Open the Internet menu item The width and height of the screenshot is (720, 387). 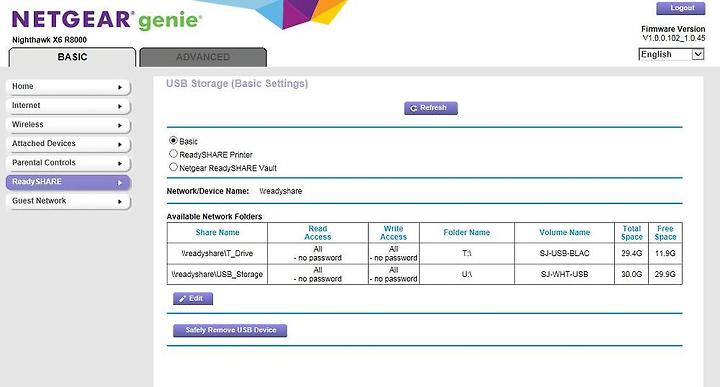point(68,106)
